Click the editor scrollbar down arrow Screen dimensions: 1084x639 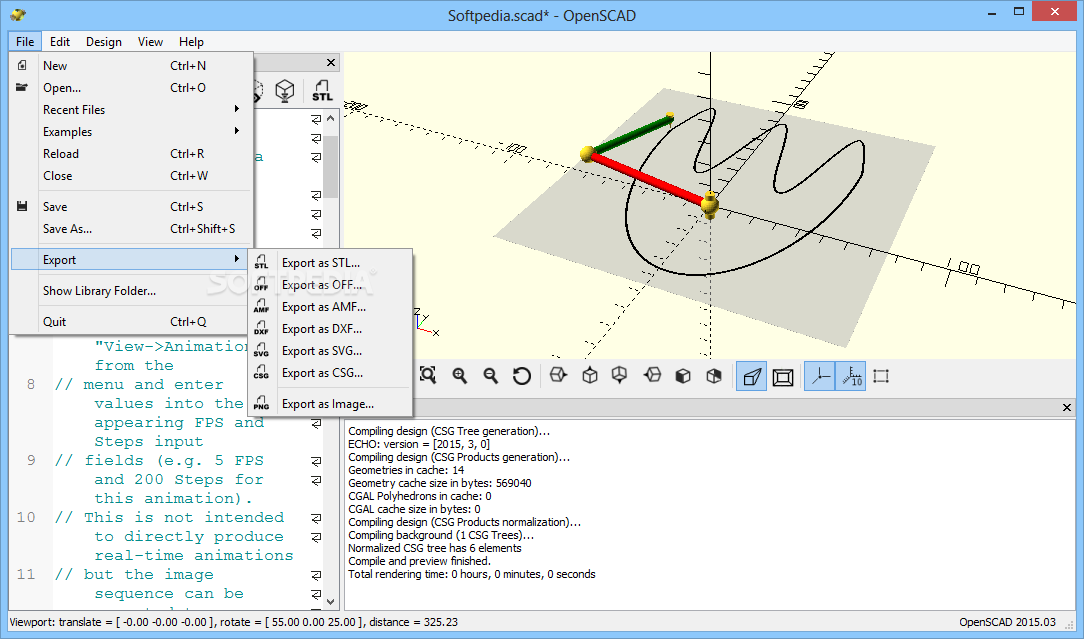pyautogui.click(x=330, y=602)
